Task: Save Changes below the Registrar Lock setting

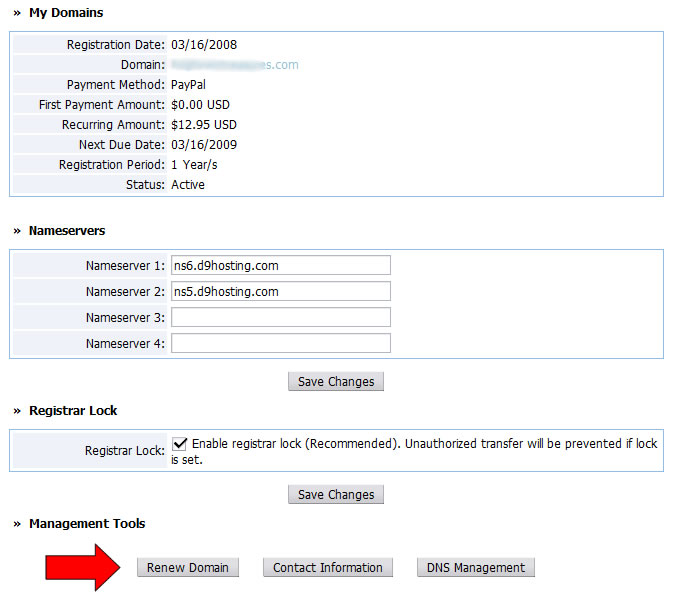Action: pyautogui.click(x=336, y=494)
